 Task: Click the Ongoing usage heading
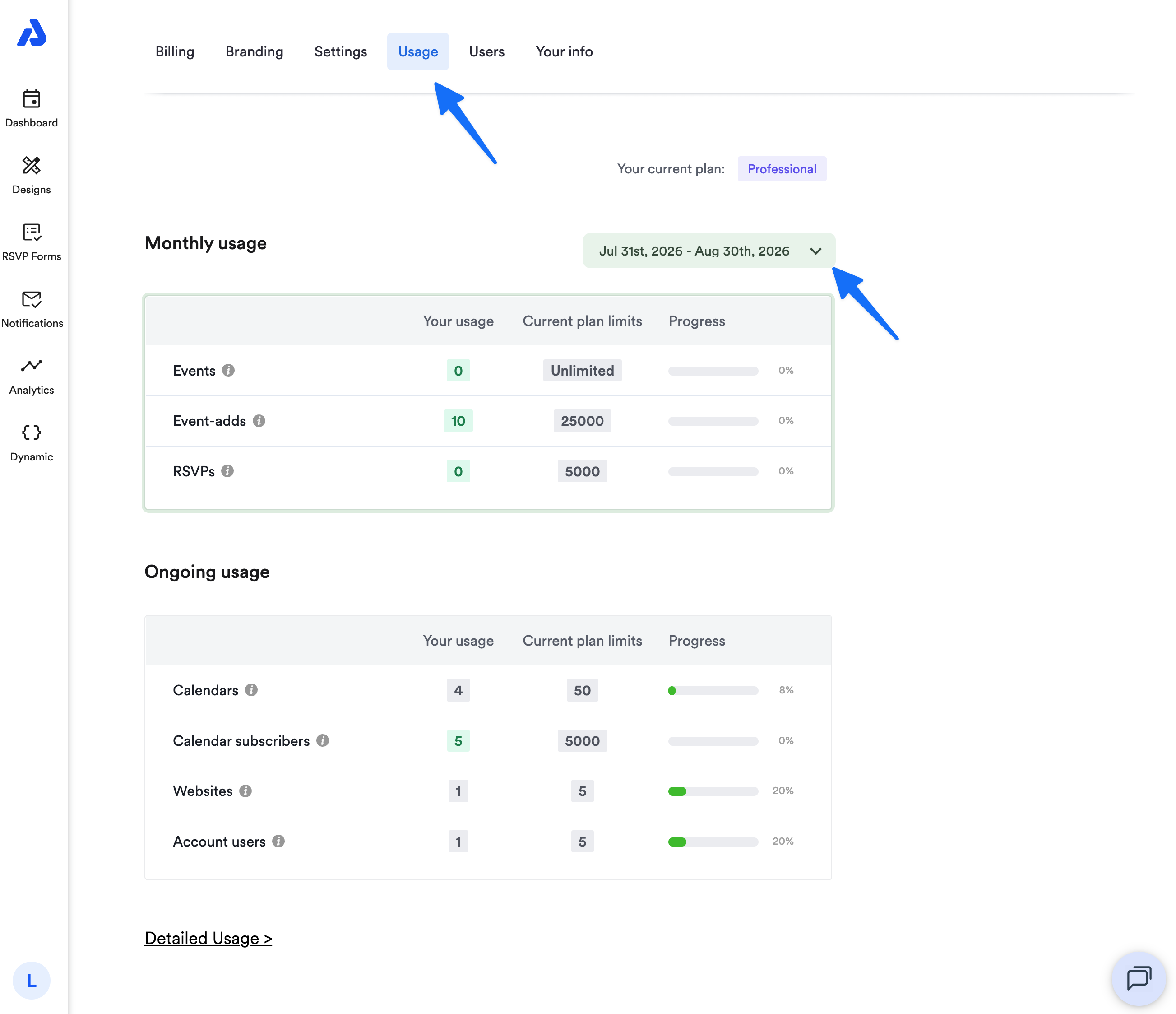207,572
